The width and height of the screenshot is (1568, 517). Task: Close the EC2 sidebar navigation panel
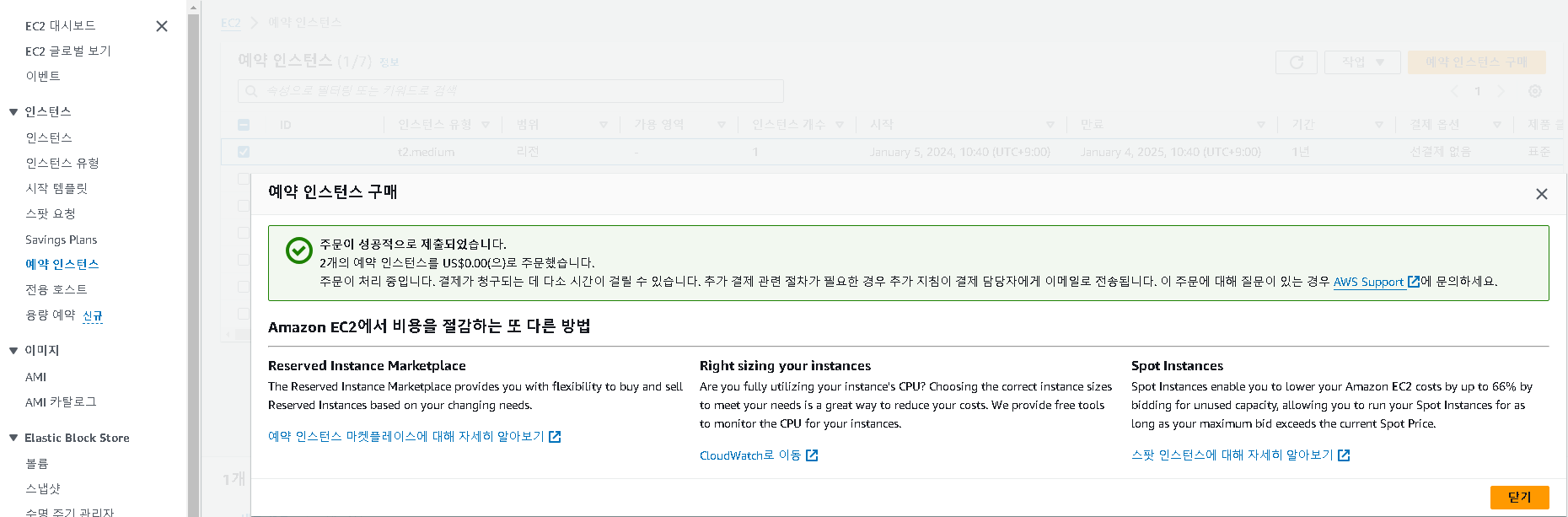tap(162, 26)
